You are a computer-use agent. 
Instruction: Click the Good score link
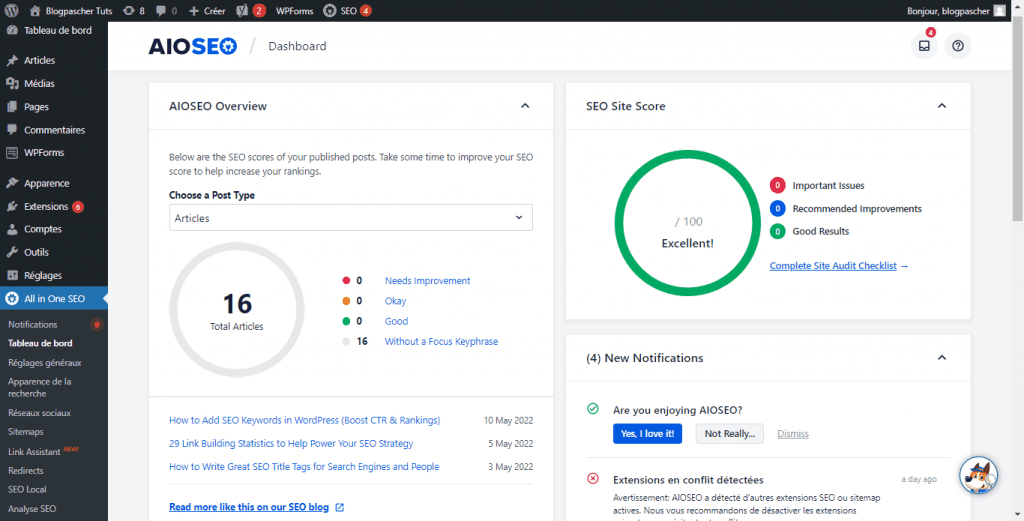[x=396, y=321]
